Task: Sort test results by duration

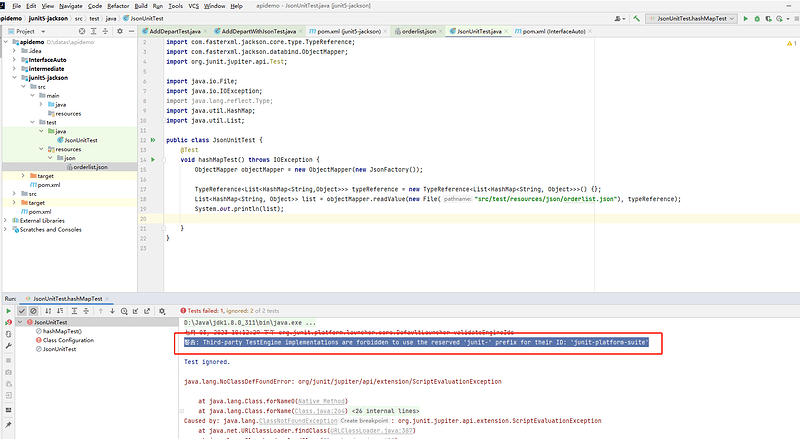Action: tap(60, 311)
